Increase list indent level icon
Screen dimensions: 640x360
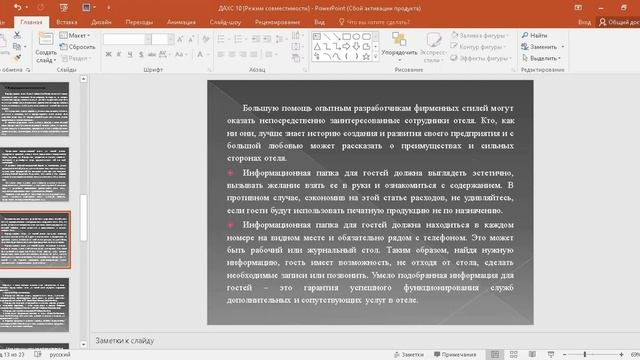click(x=267, y=39)
